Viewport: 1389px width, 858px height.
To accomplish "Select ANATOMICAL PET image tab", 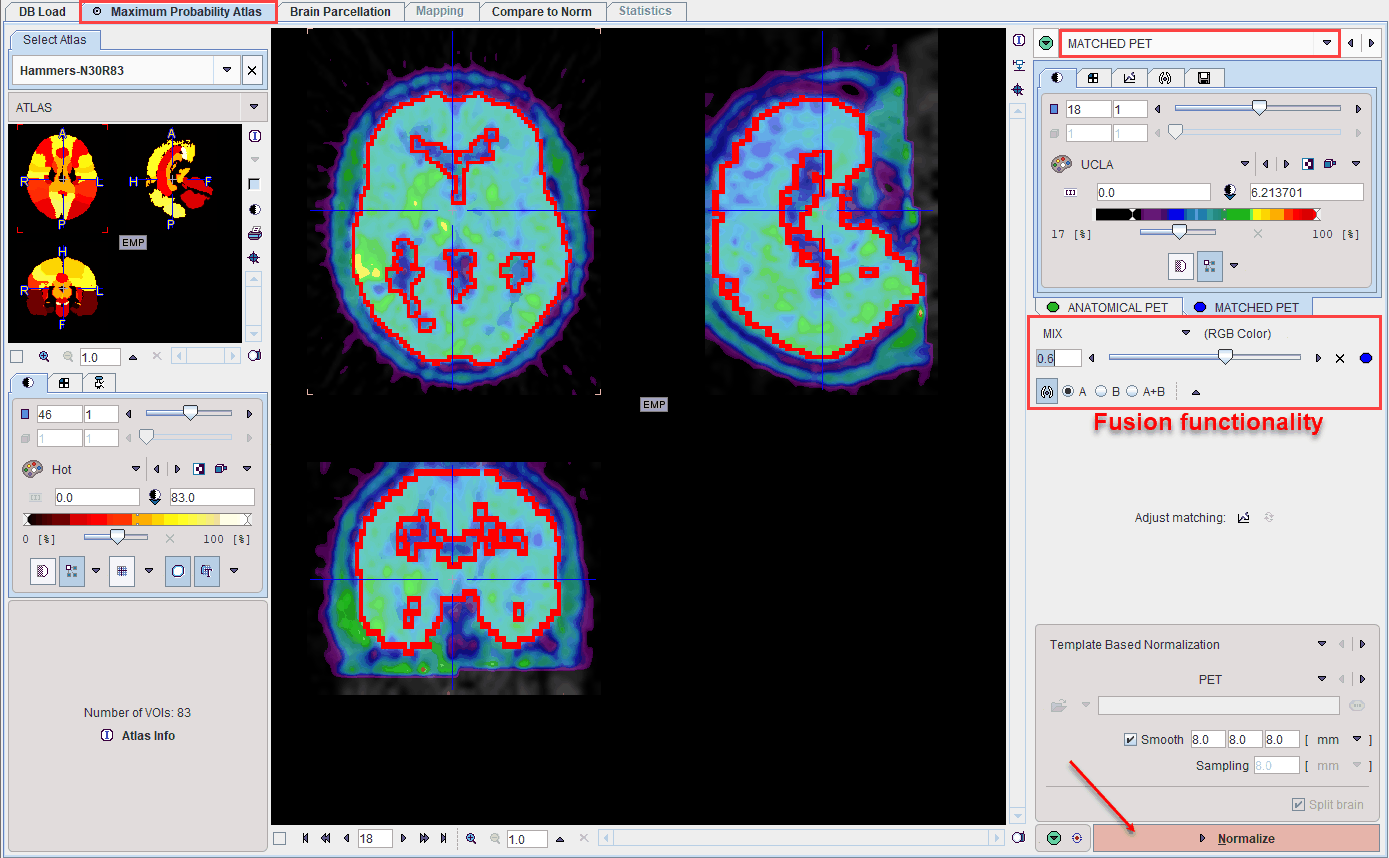I will click(x=1107, y=307).
